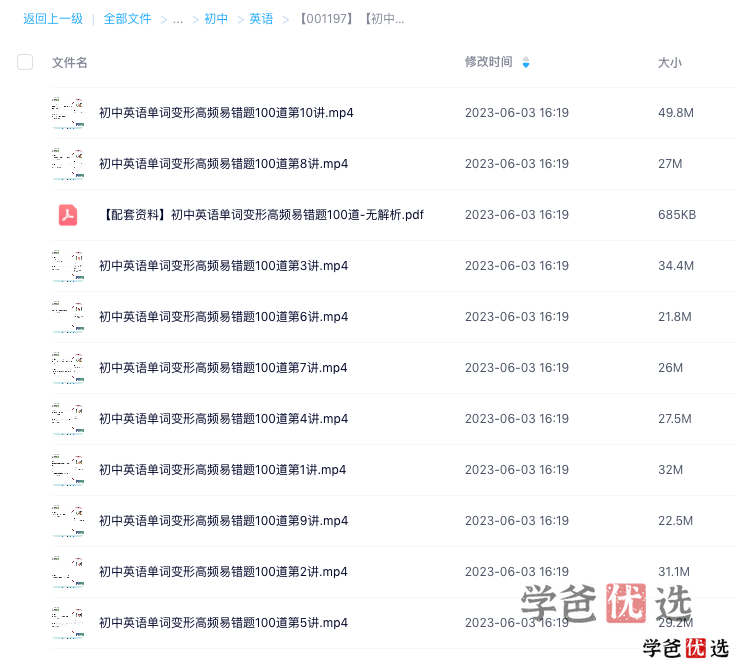Click the 26M size value
The height and width of the screenshot is (663, 736).
[x=671, y=368]
